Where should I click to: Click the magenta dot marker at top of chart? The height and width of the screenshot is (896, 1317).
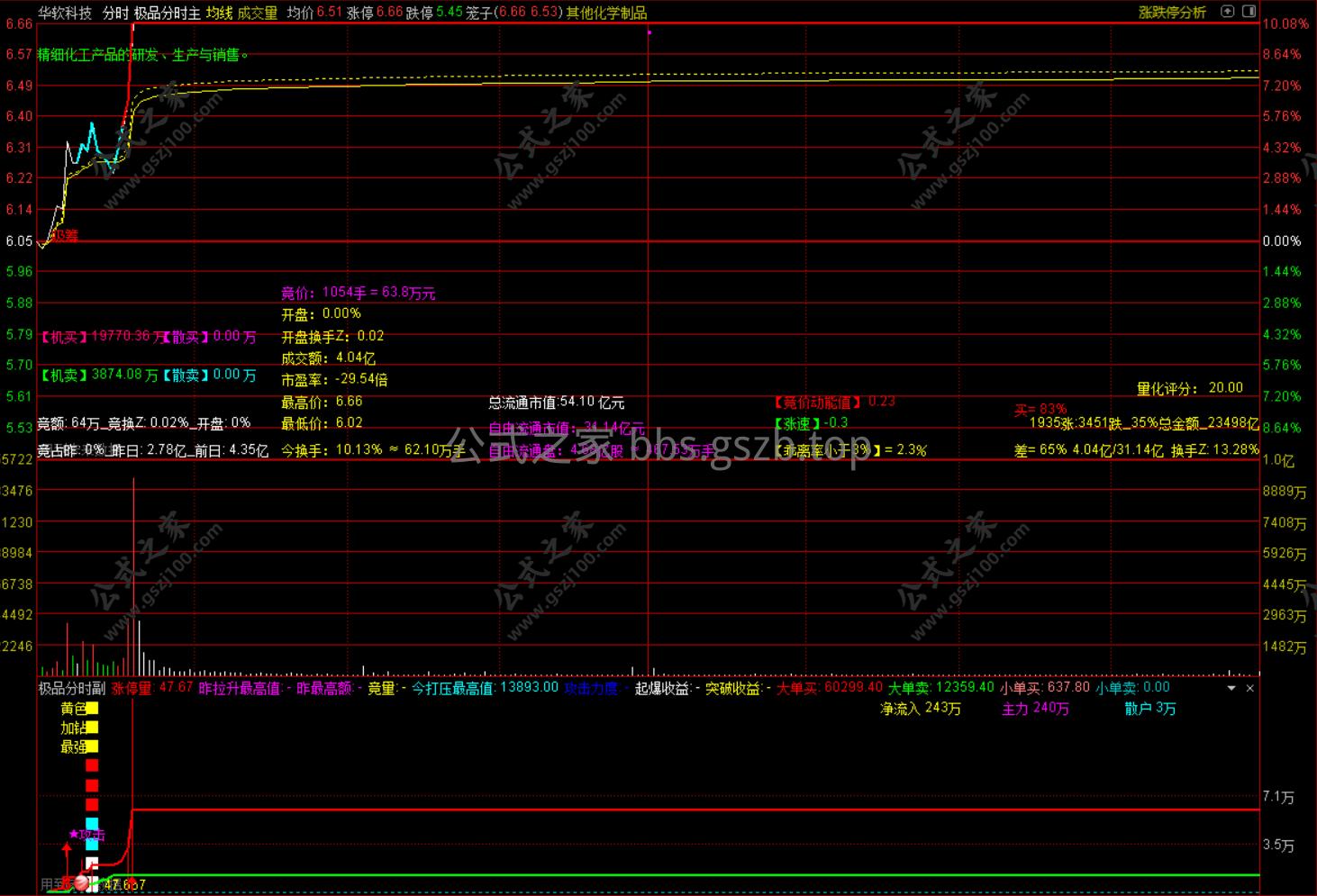649,32
